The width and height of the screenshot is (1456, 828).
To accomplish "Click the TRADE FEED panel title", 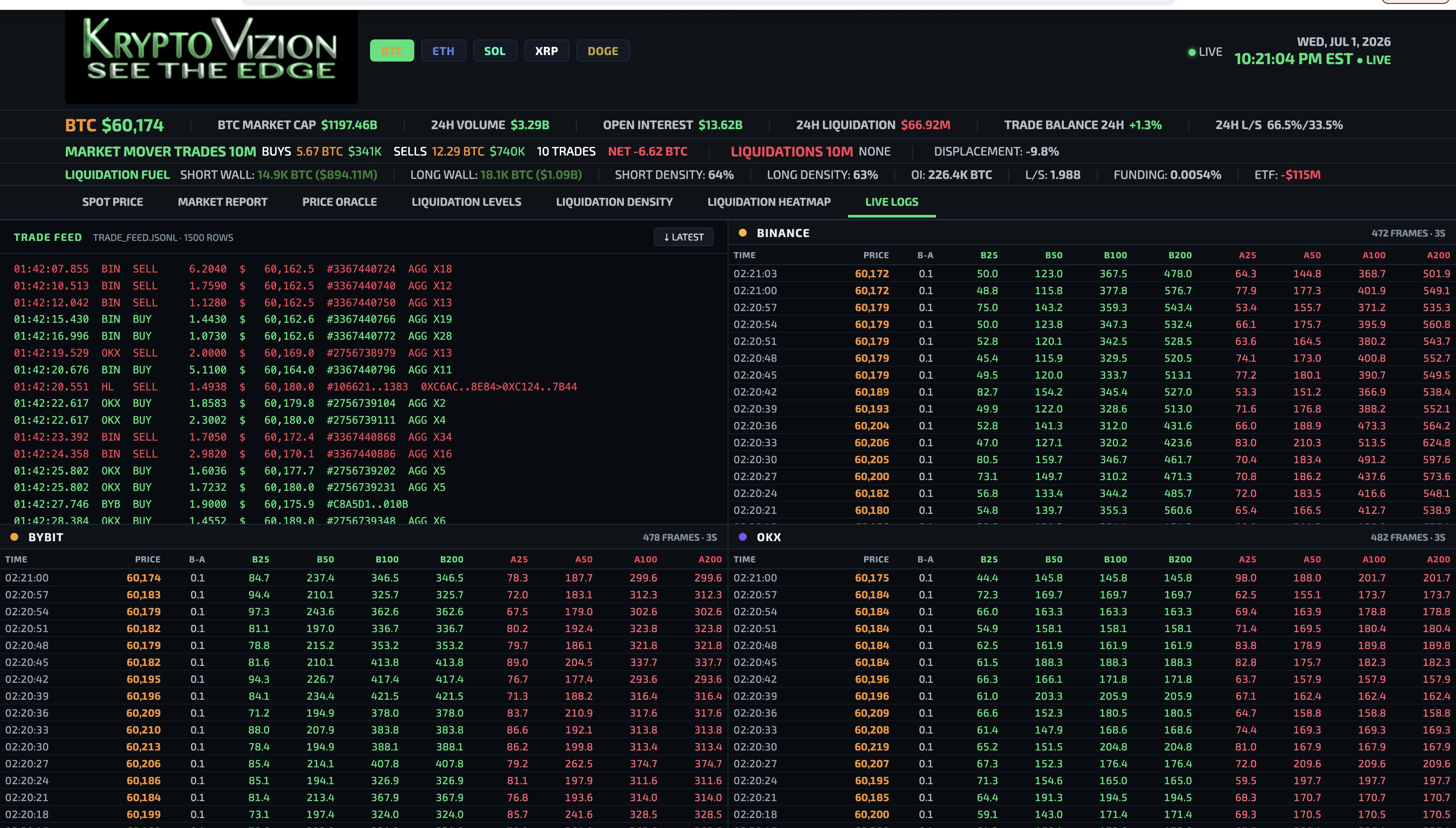I will coord(48,237).
